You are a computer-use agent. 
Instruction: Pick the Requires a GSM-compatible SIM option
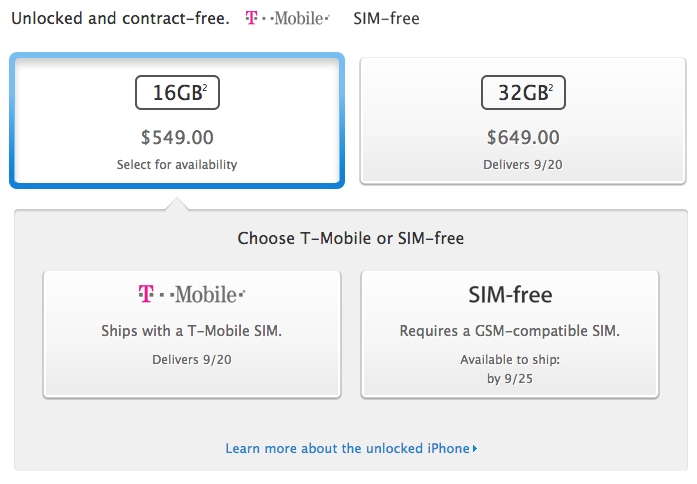pos(510,331)
